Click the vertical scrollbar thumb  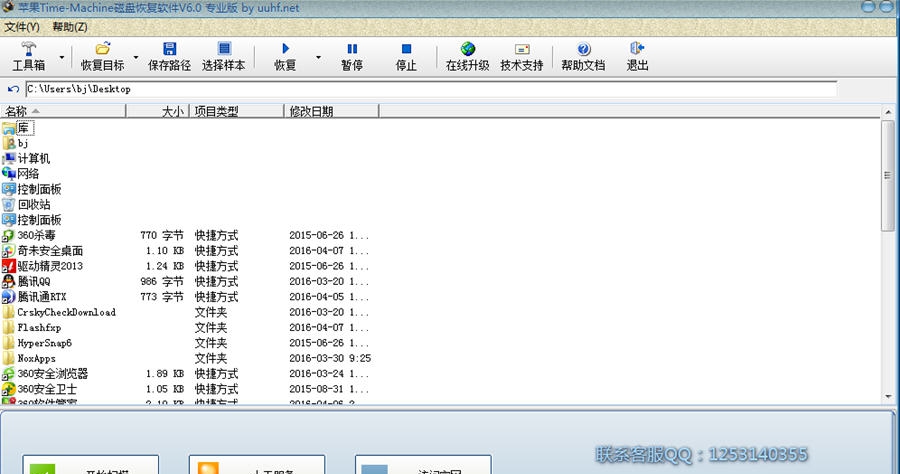[888, 176]
